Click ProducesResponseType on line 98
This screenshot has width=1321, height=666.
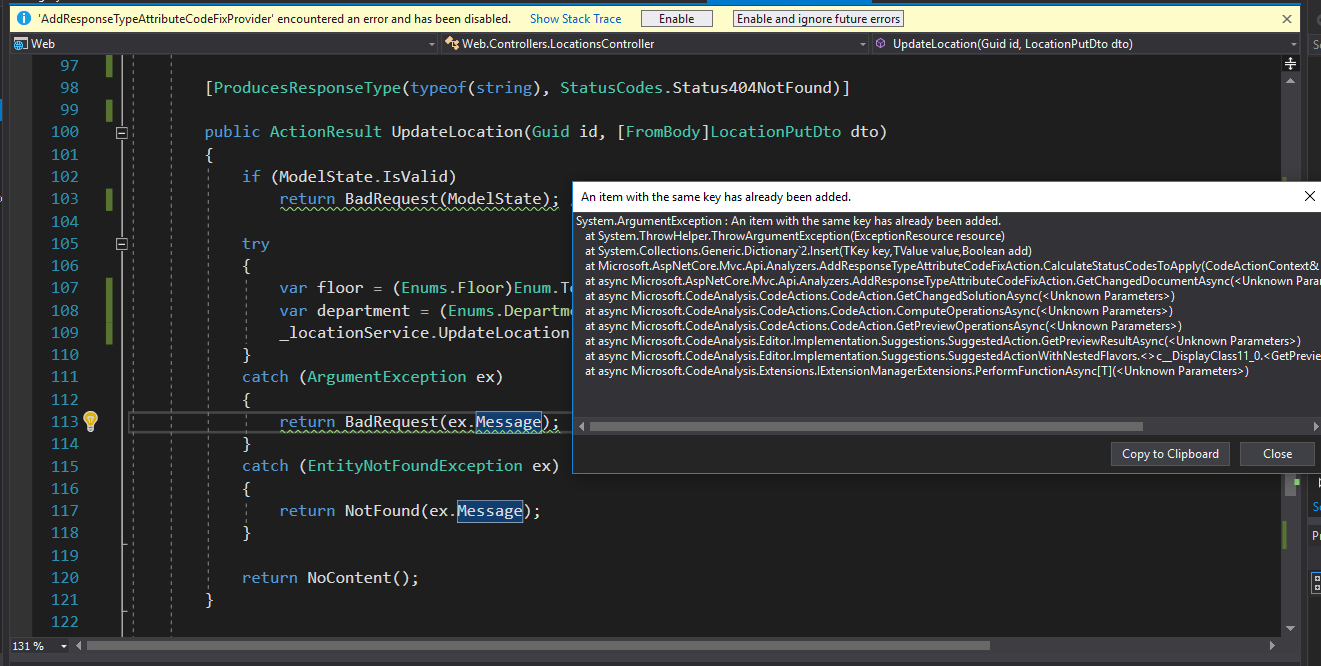tap(306, 88)
